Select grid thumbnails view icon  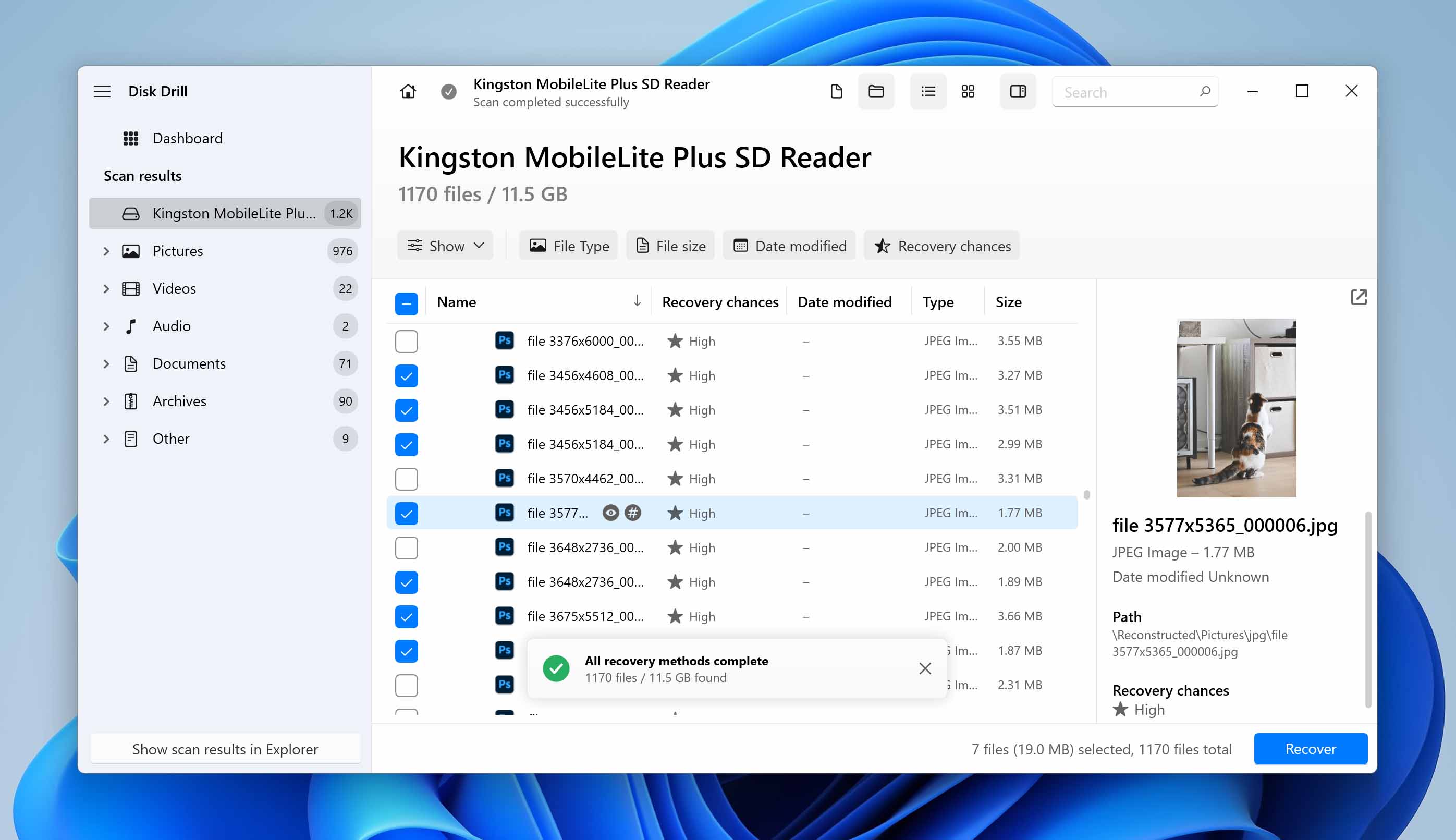click(x=968, y=91)
